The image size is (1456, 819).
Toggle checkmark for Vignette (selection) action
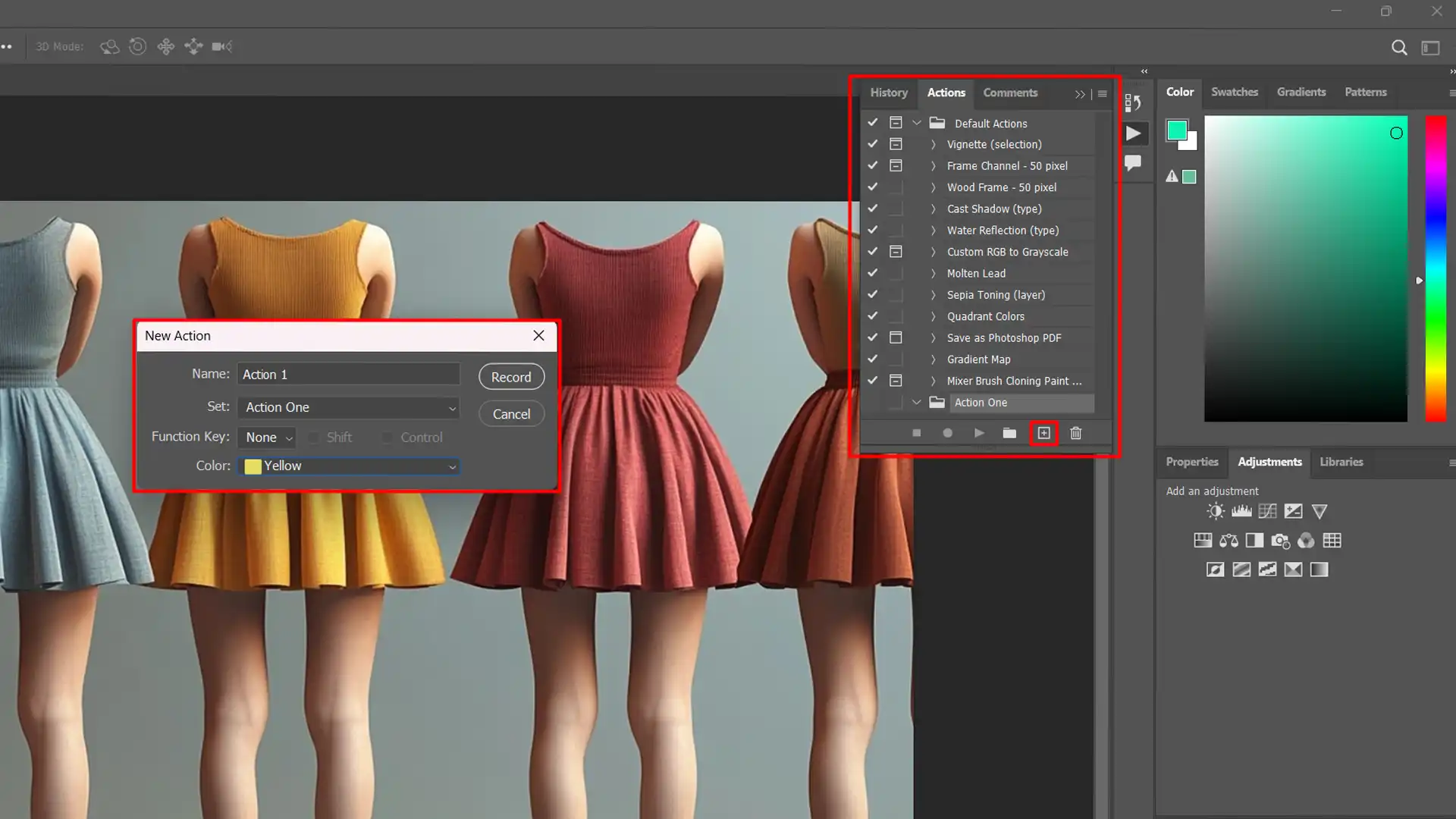click(x=873, y=144)
